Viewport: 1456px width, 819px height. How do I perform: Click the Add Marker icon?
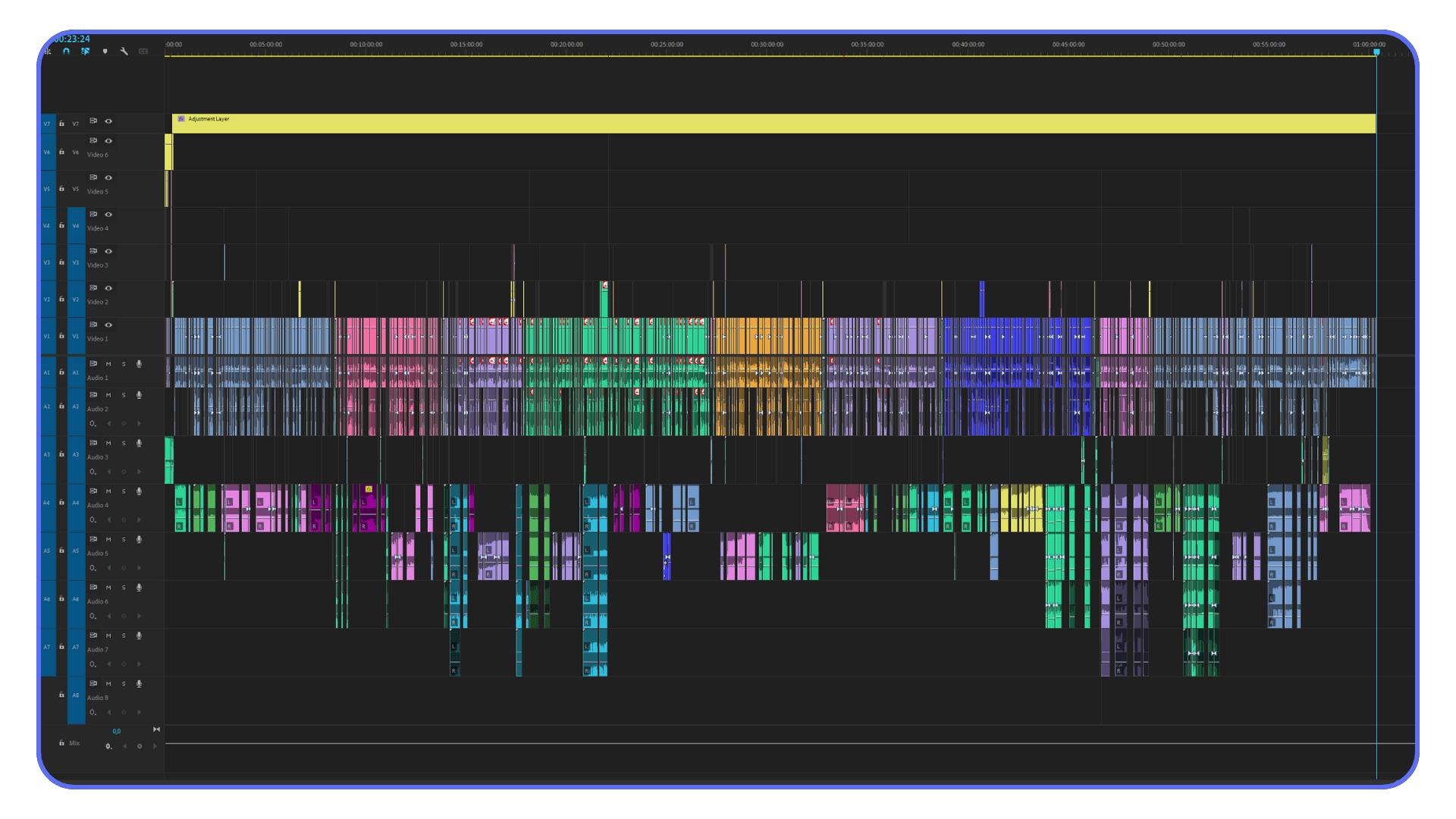click(105, 52)
